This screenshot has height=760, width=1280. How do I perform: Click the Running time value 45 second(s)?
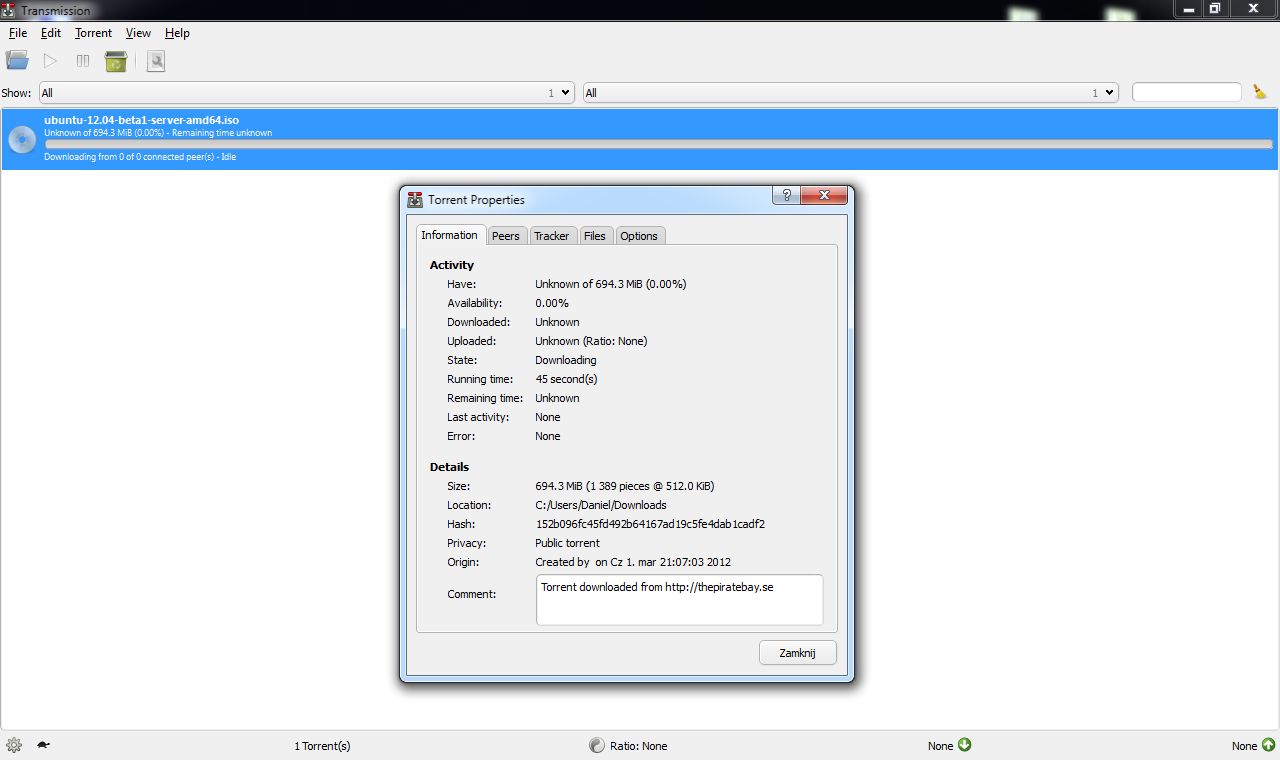pyautogui.click(x=566, y=379)
